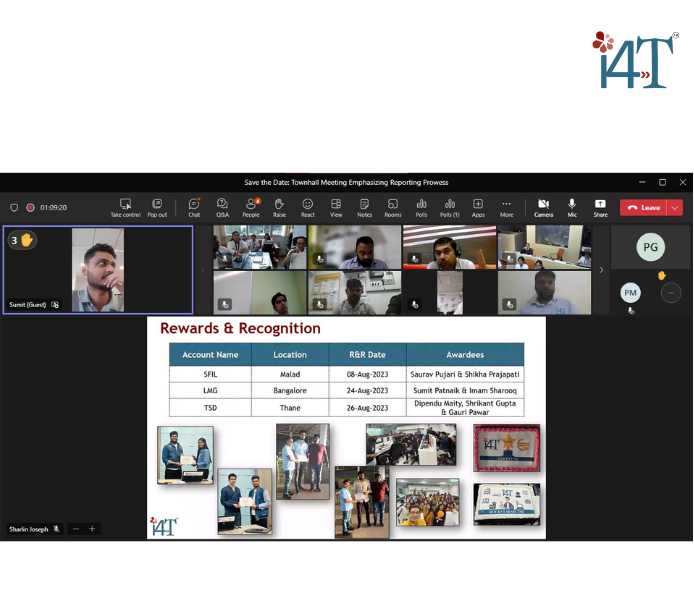
Task: Click the large group selfie photo
Action: point(428,502)
